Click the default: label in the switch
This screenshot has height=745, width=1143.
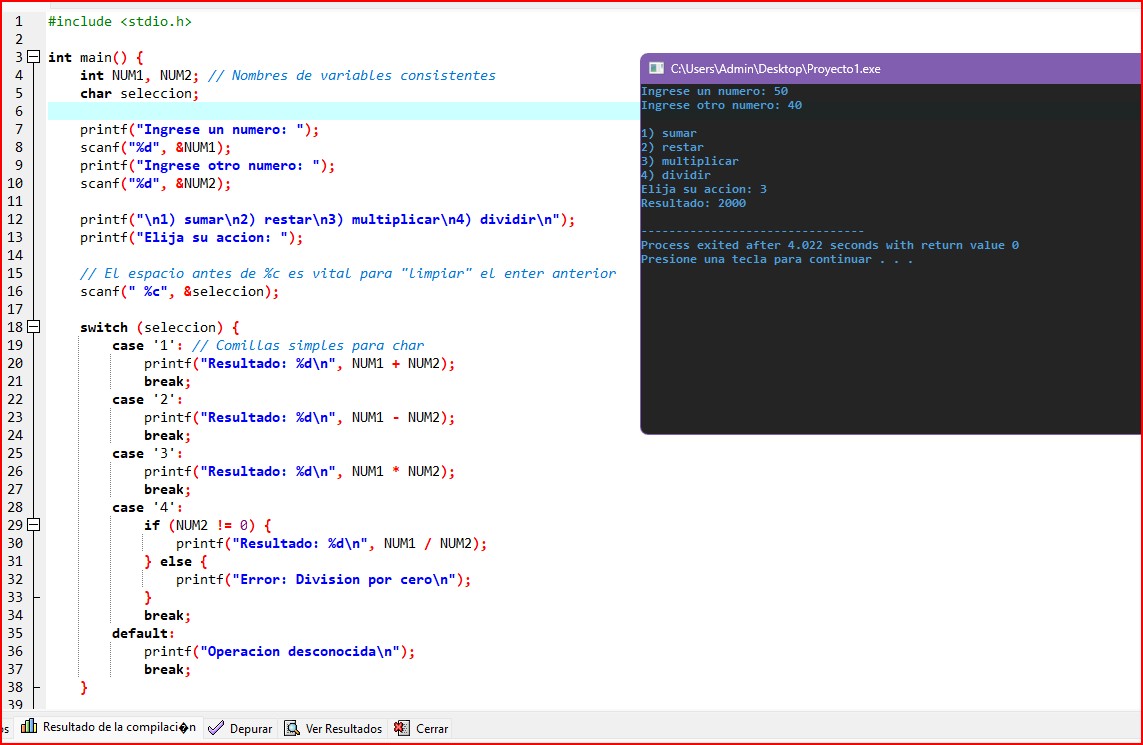pos(143,633)
